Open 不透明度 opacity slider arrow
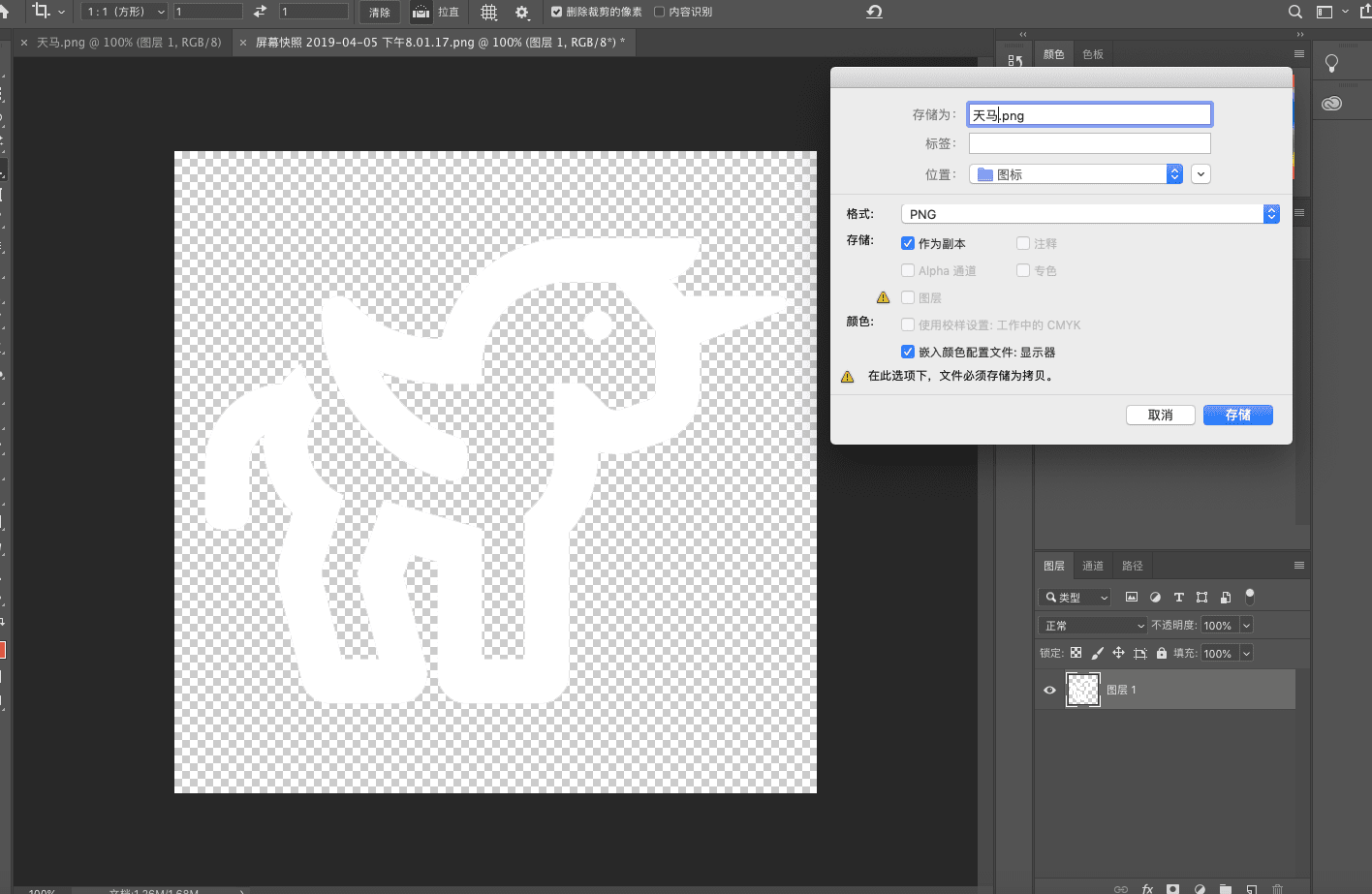The width and height of the screenshot is (1372, 894). (1247, 626)
